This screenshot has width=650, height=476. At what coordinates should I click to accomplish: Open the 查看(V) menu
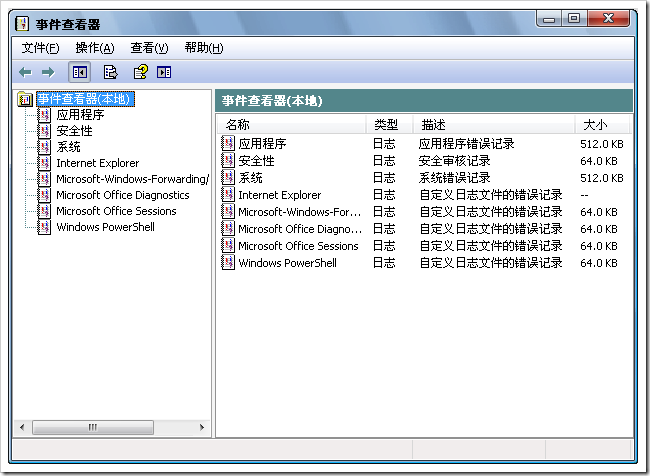pos(149,48)
